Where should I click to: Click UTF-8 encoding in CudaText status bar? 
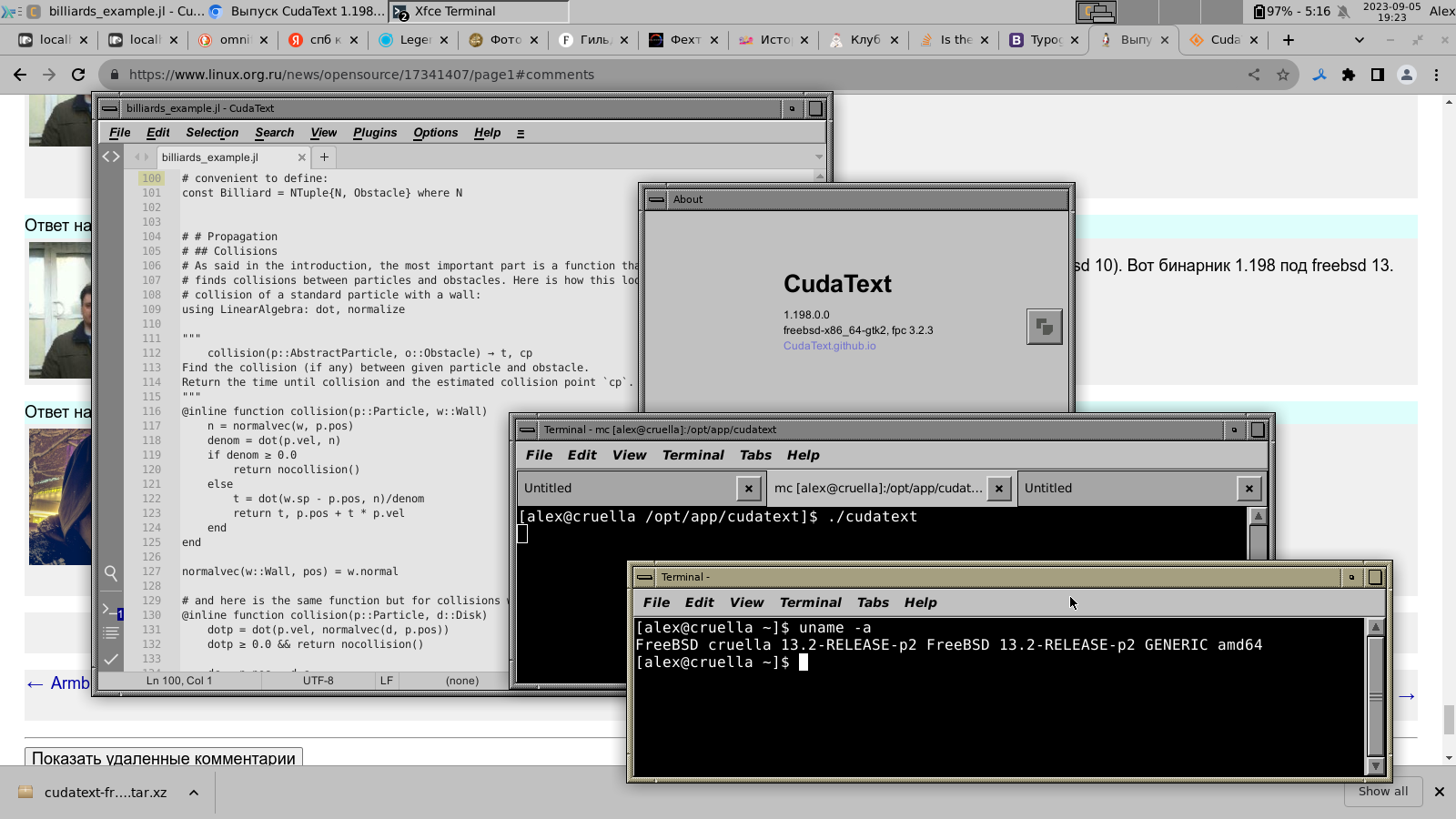318,681
